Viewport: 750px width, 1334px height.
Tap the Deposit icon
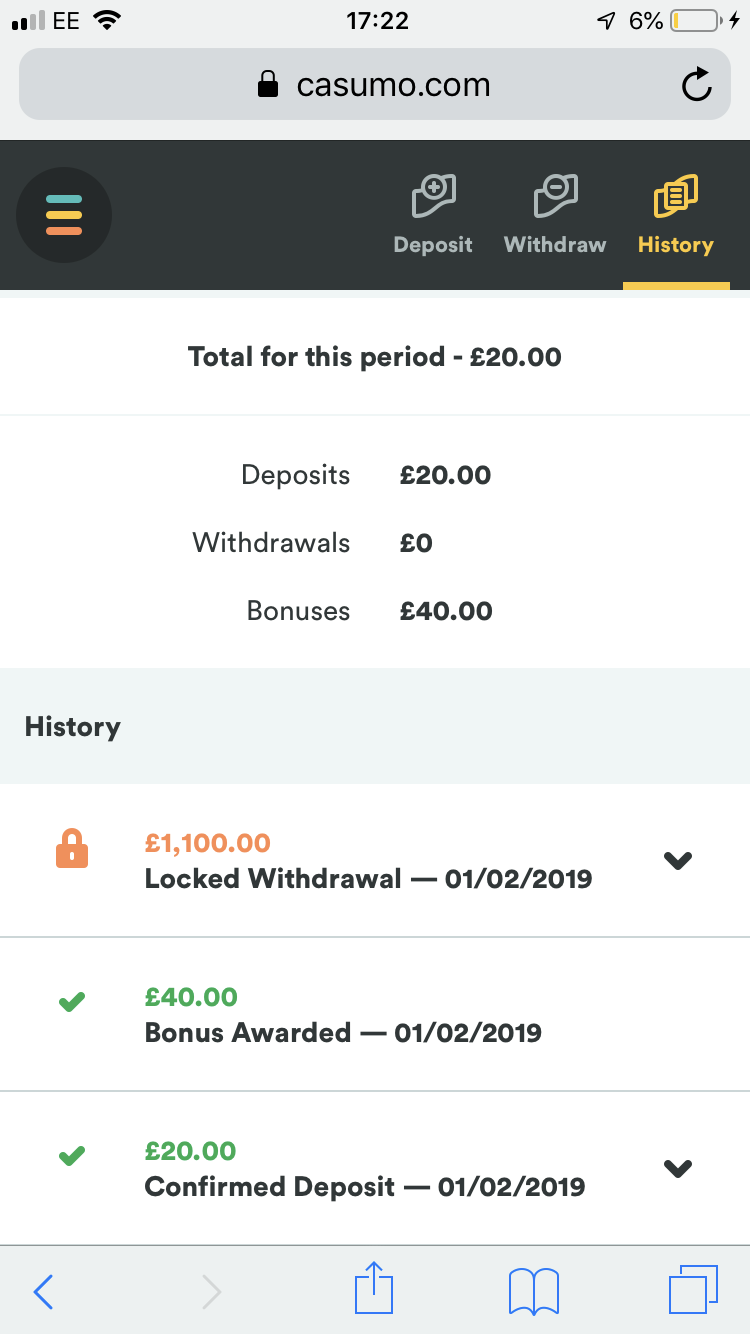[434, 195]
